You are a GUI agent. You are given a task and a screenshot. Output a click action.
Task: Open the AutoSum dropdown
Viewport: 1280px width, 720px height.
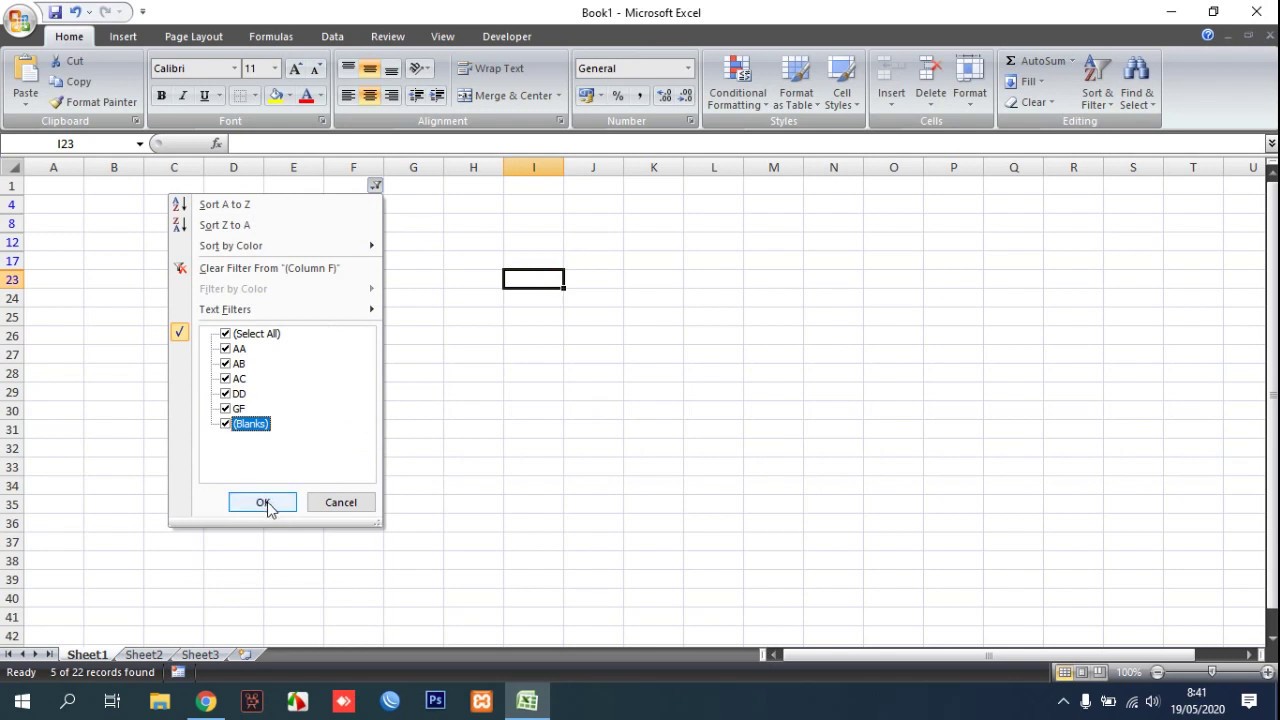coord(1072,61)
